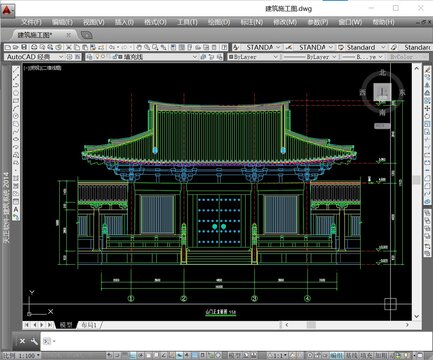Select the Pan hand tool
433x360 pixels.
click(x=139, y=47)
